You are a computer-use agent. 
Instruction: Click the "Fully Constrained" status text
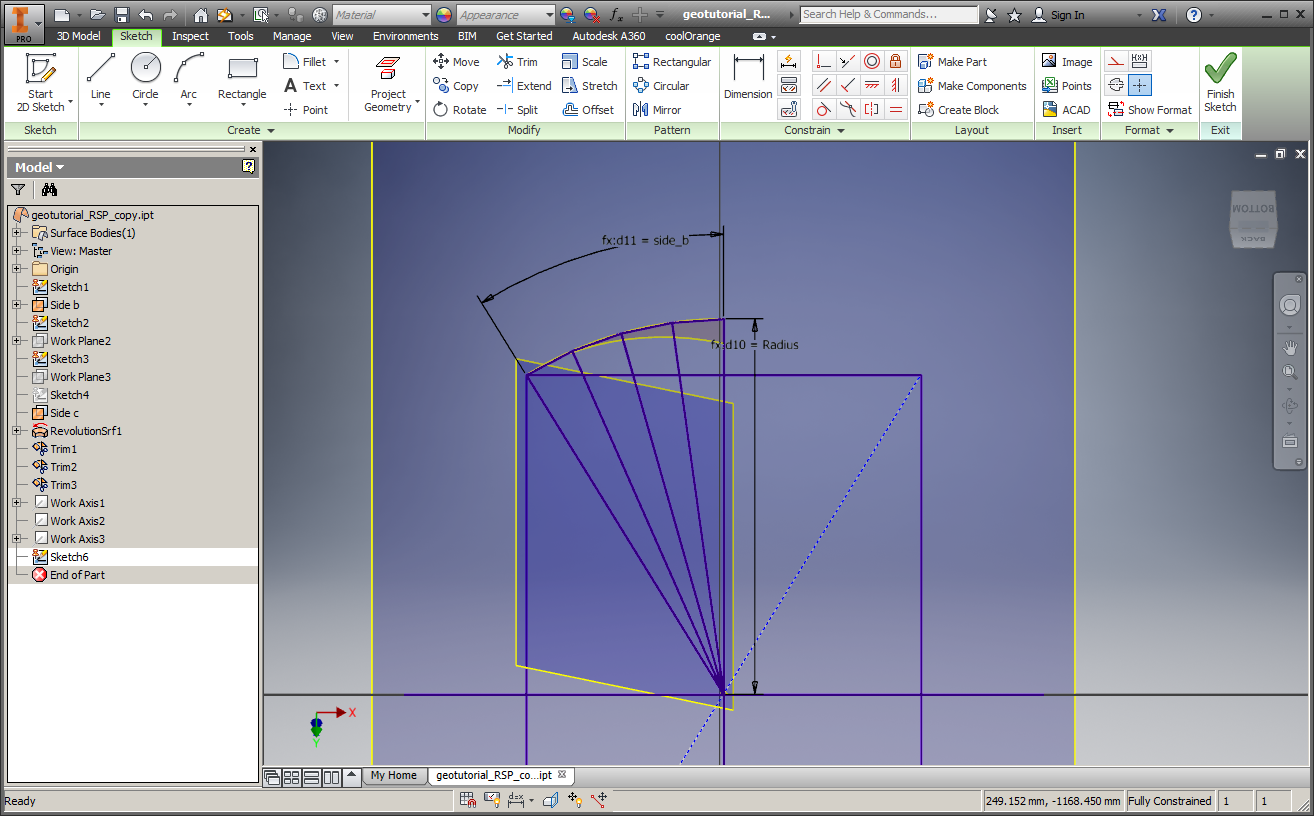(1169, 801)
